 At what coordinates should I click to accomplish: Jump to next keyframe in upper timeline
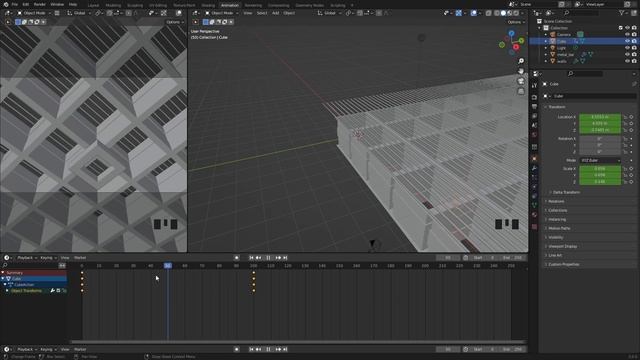pyautogui.click(x=278, y=258)
